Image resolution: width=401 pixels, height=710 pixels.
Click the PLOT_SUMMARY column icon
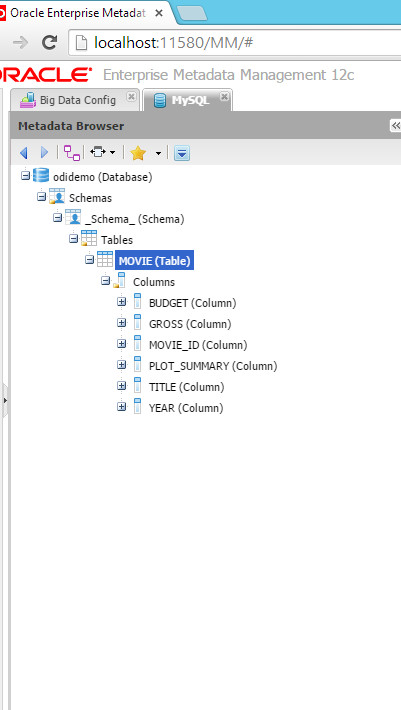pos(138,364)
